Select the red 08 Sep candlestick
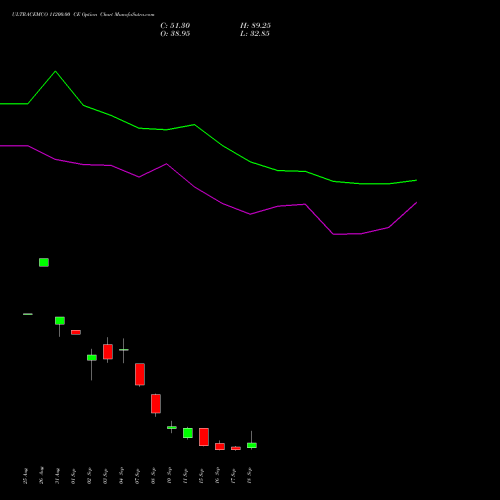This screenshot has width=500, height=500. [x=156, y=404]
